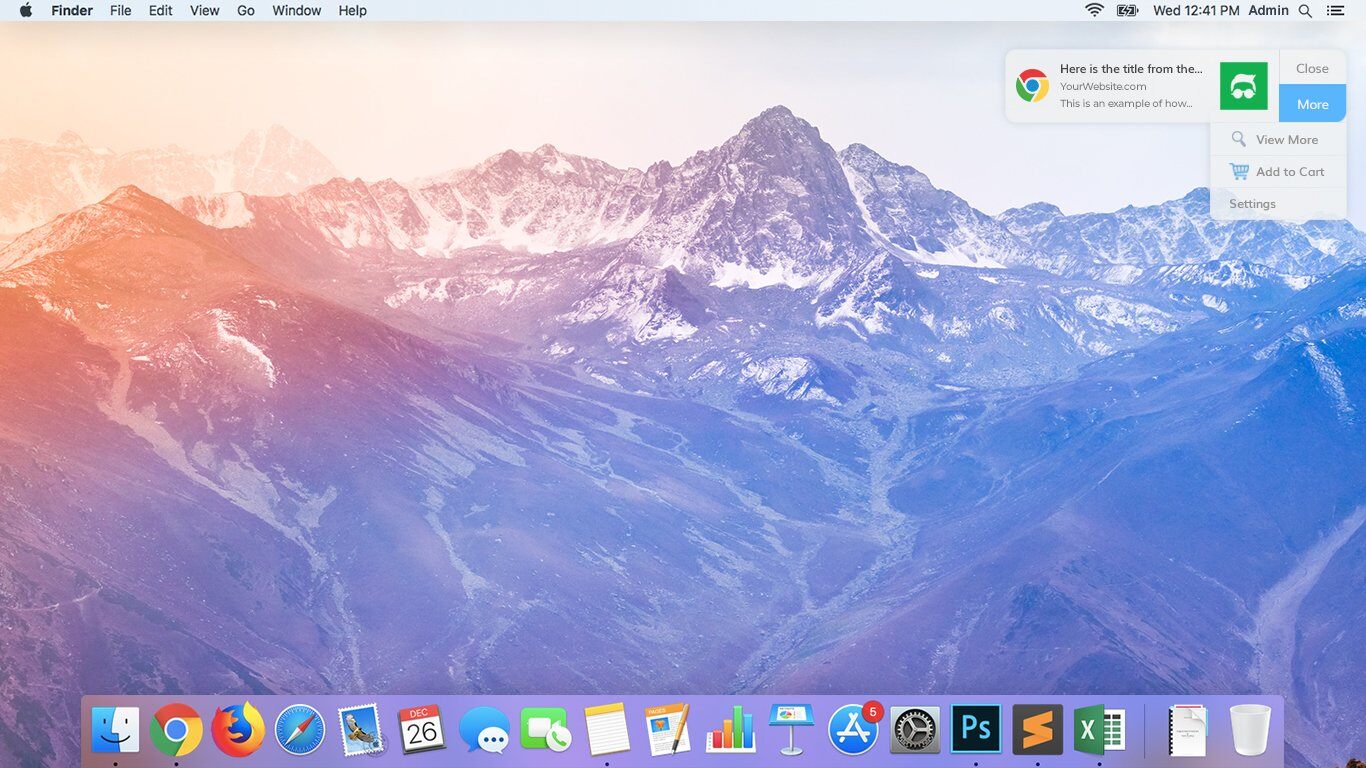
Task: Click the green notification image thumbnail
Action: [1243, 86]
